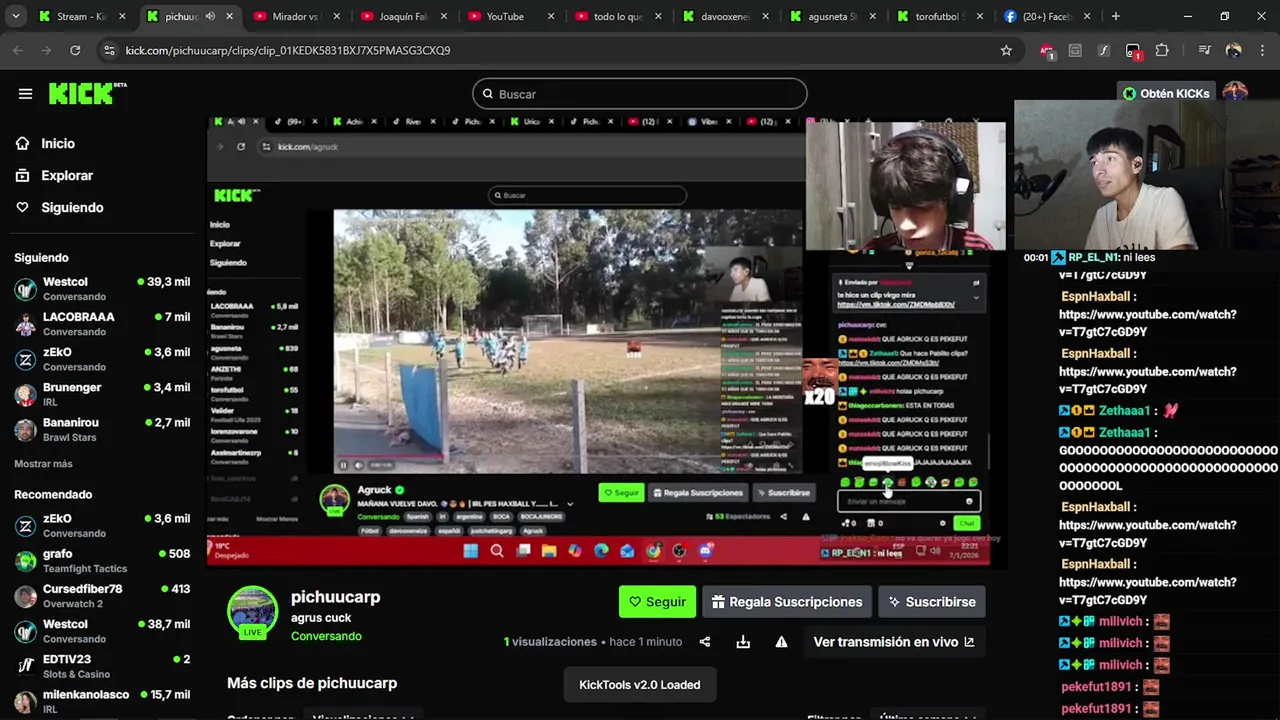Expand Mostrar más in followed list
This screenshot has width=1280, height=720.
(x=43, y=464)
